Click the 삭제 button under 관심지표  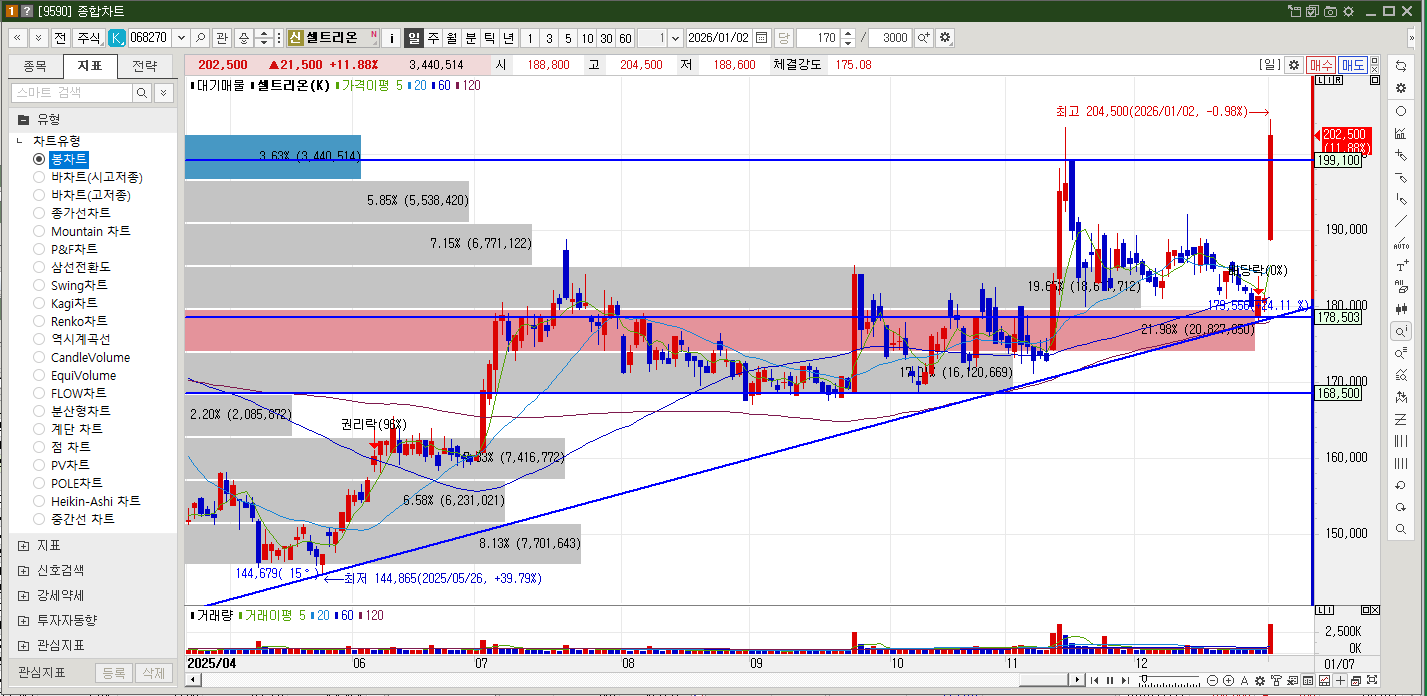coord(152,673)
